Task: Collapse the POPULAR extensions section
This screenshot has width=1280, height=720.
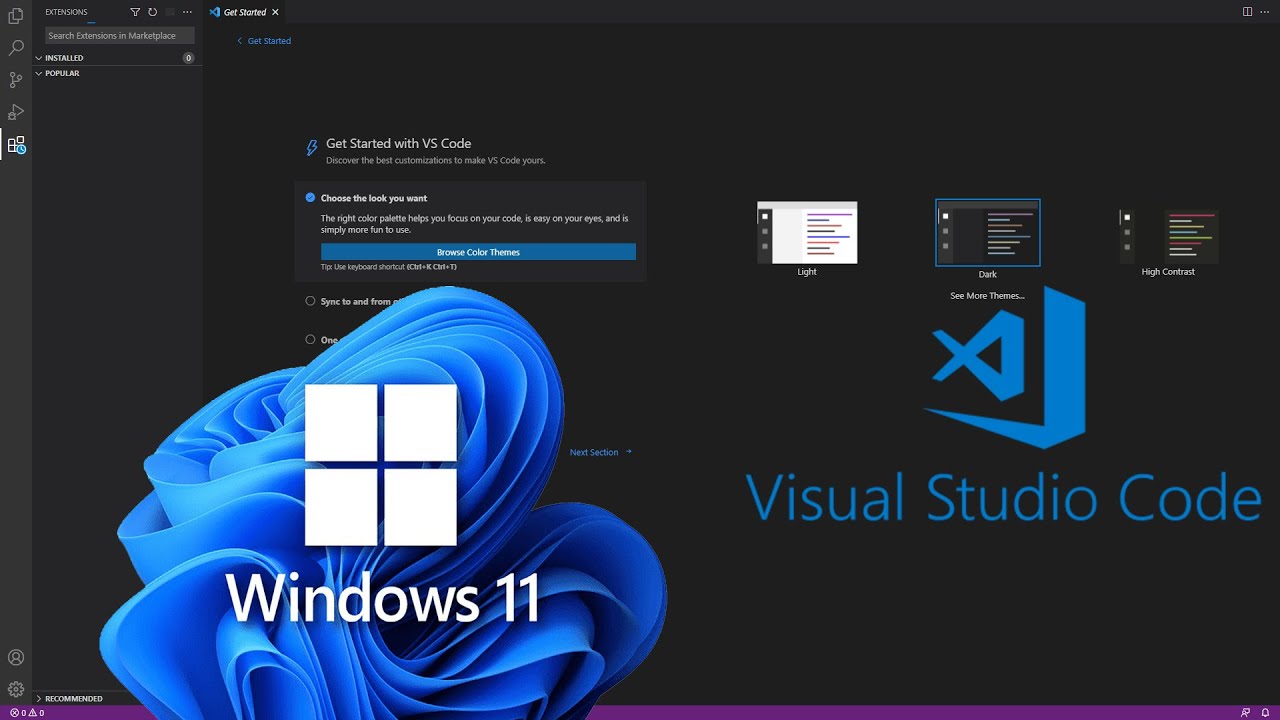Action: 117,73
